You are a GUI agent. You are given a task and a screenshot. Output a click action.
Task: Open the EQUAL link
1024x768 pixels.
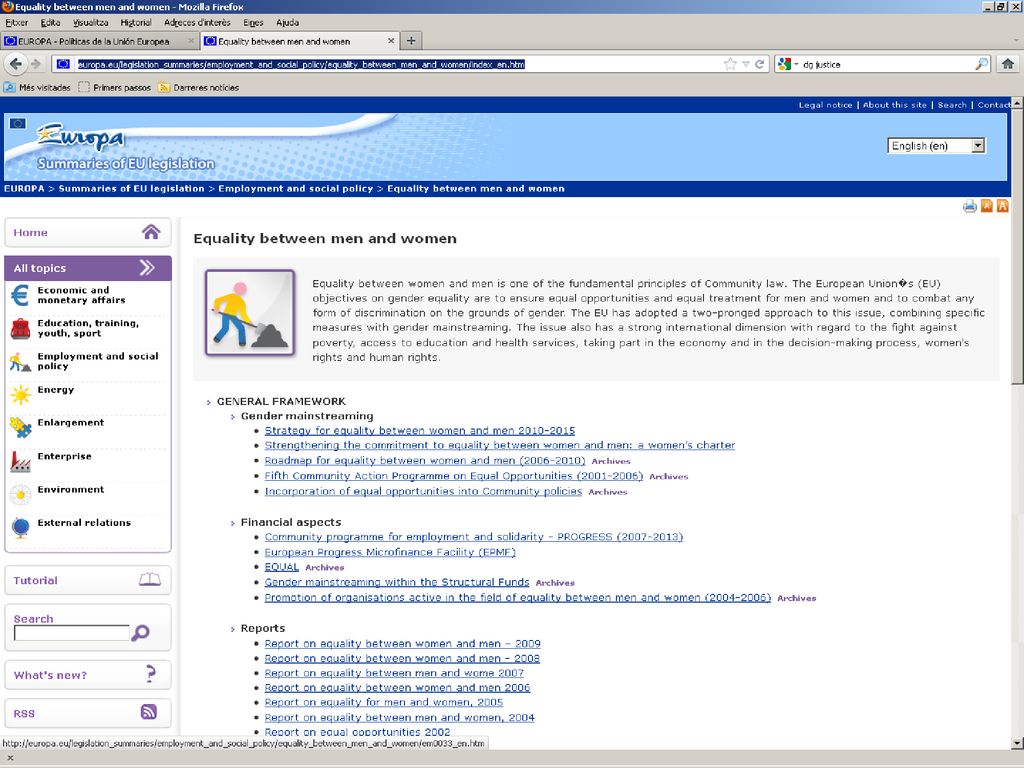pos(281,567)
